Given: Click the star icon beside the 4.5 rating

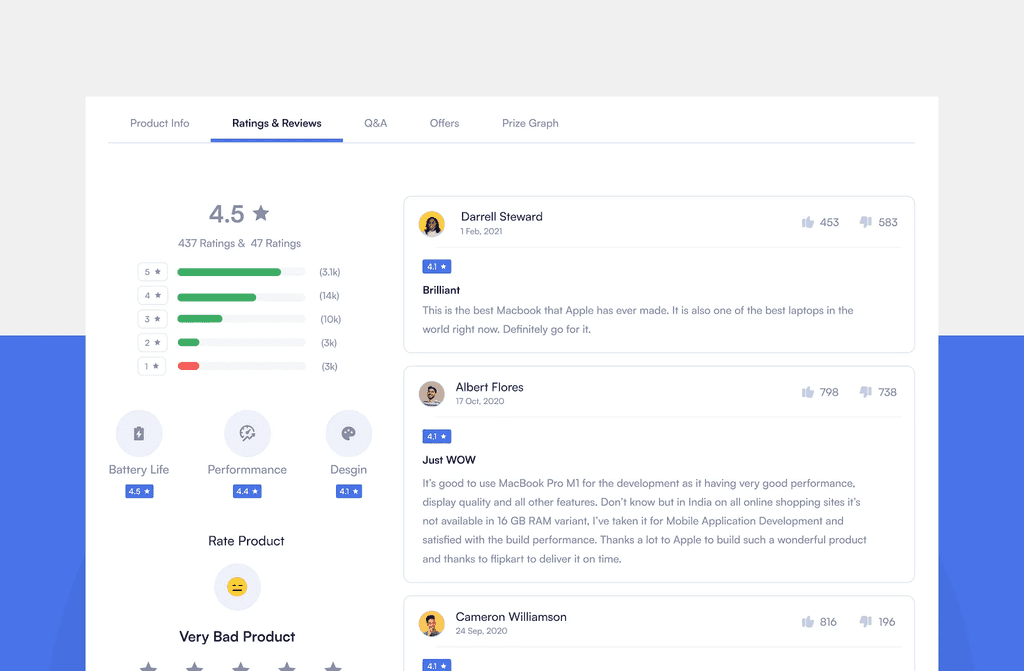Looking at the screenshot, I should pos(260,212).
